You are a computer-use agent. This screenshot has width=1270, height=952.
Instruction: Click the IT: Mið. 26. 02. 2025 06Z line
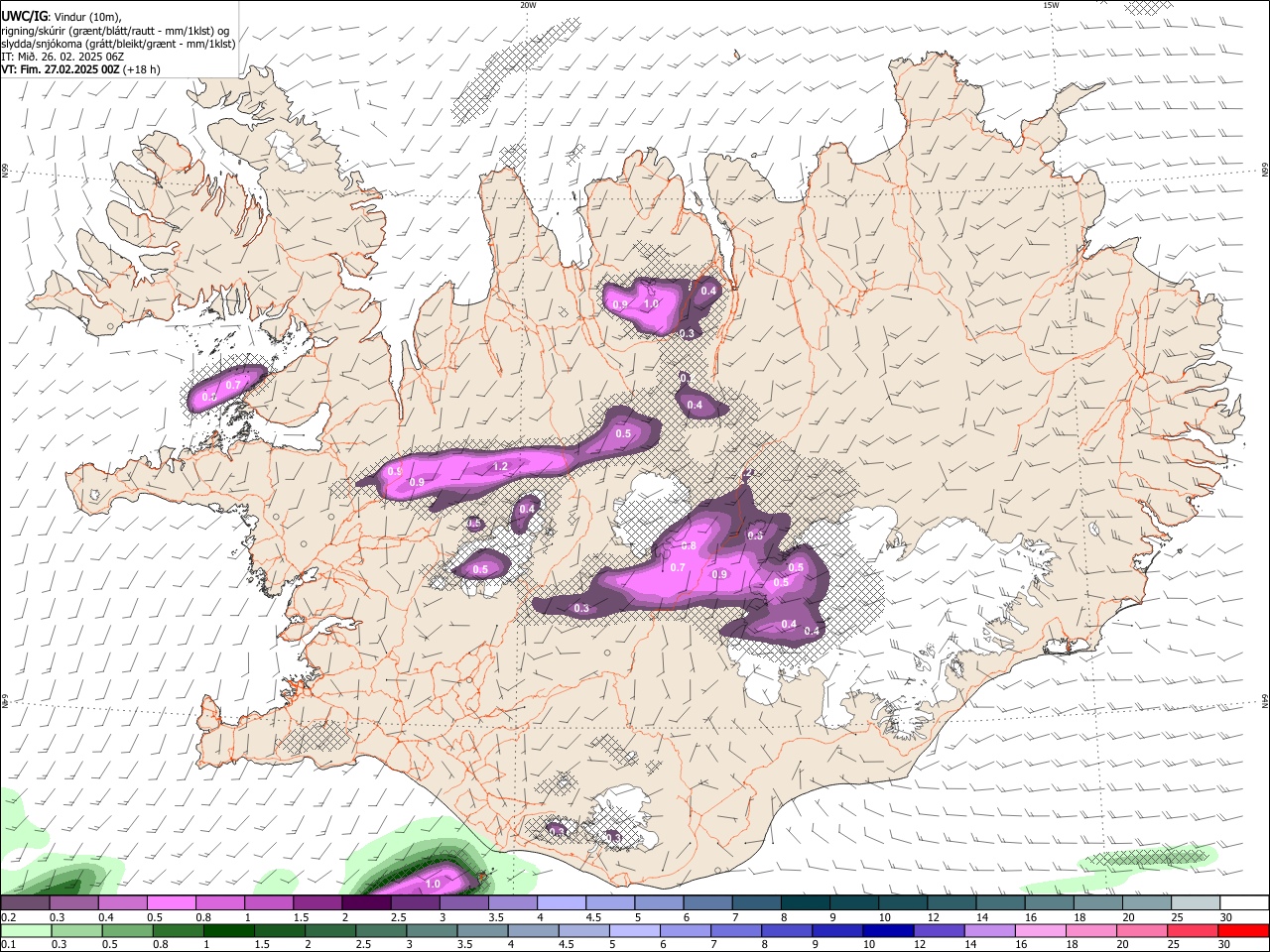click(63, 57)
